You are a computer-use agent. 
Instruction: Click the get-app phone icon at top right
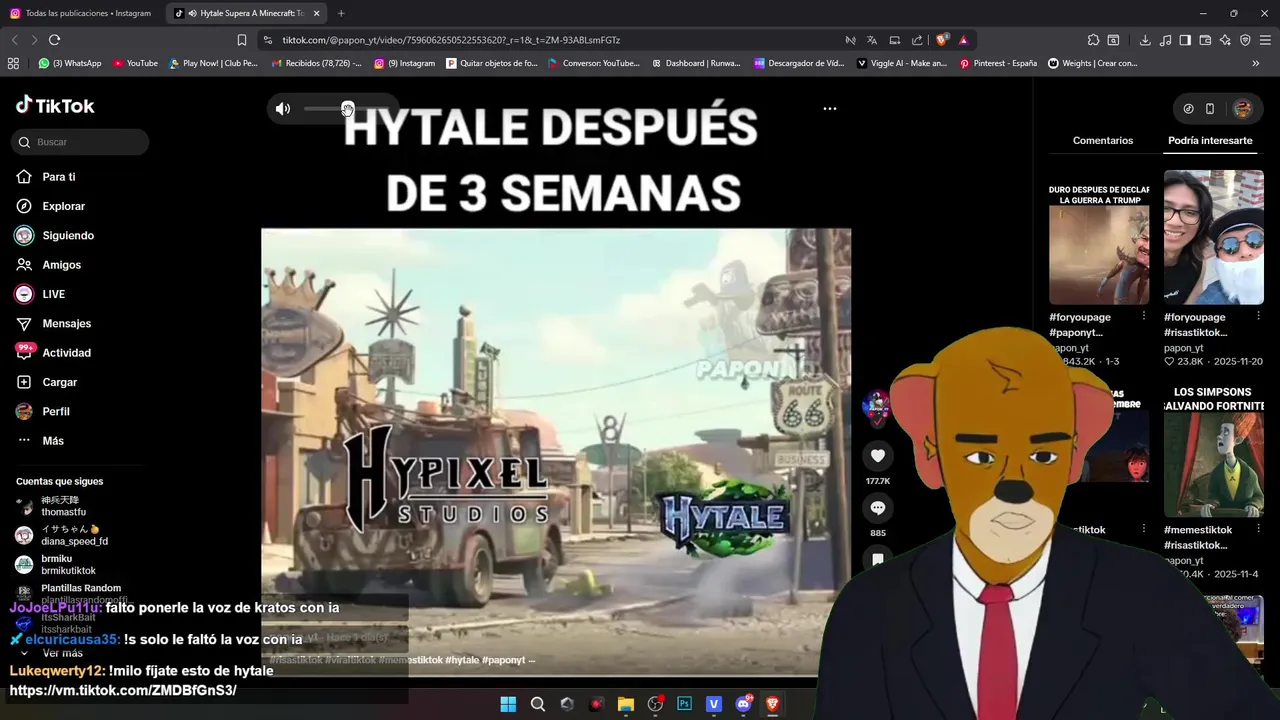click(1210, 109)
